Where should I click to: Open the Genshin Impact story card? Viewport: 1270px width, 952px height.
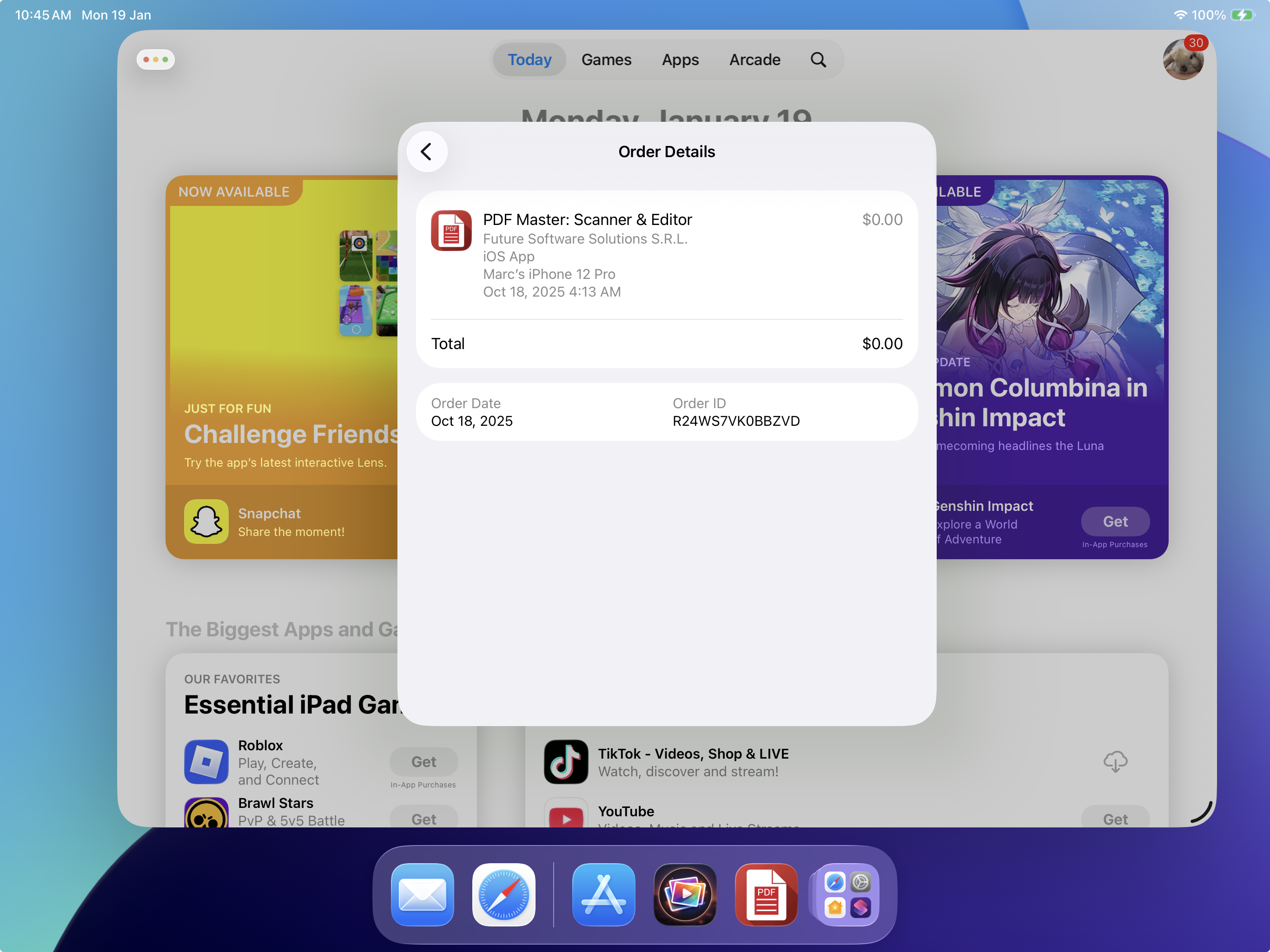(1051, 322)
